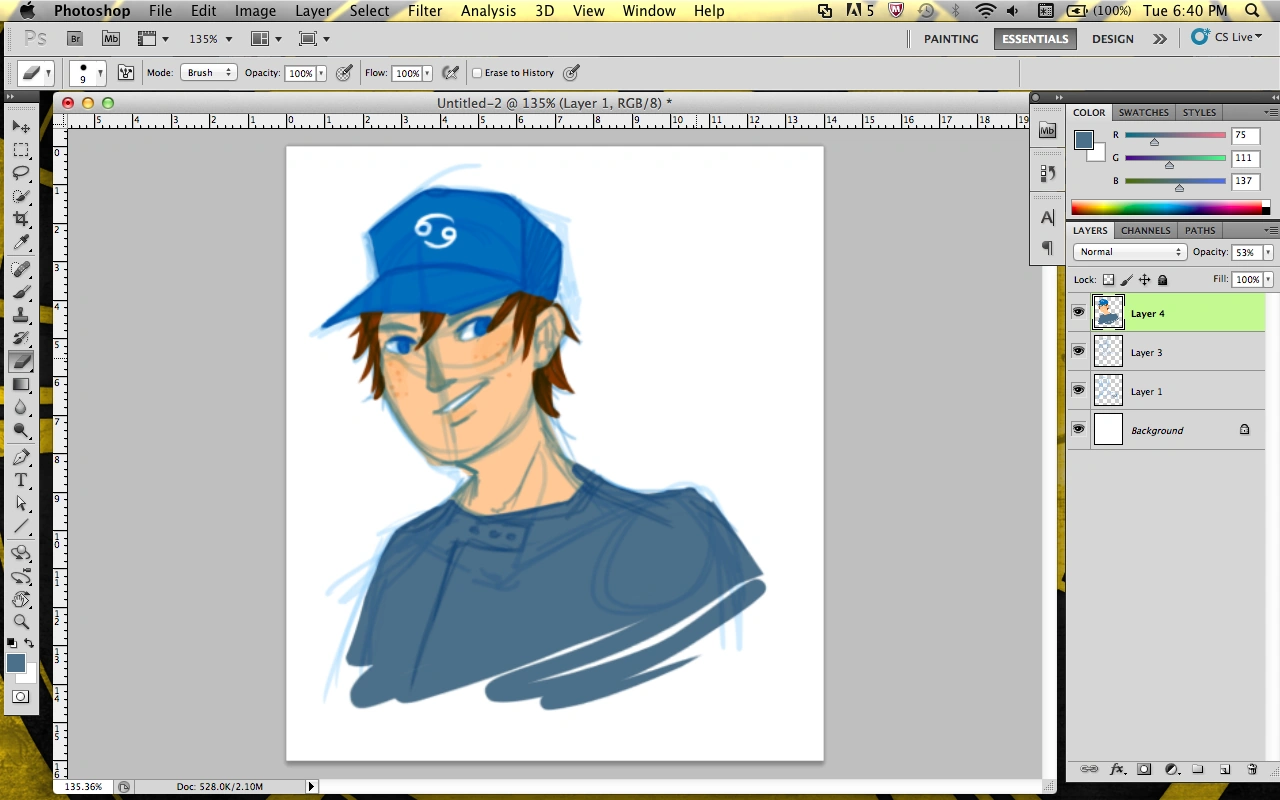Select the Lasso tool
The image size is (1280, 800).
click(x=21, y=173)
